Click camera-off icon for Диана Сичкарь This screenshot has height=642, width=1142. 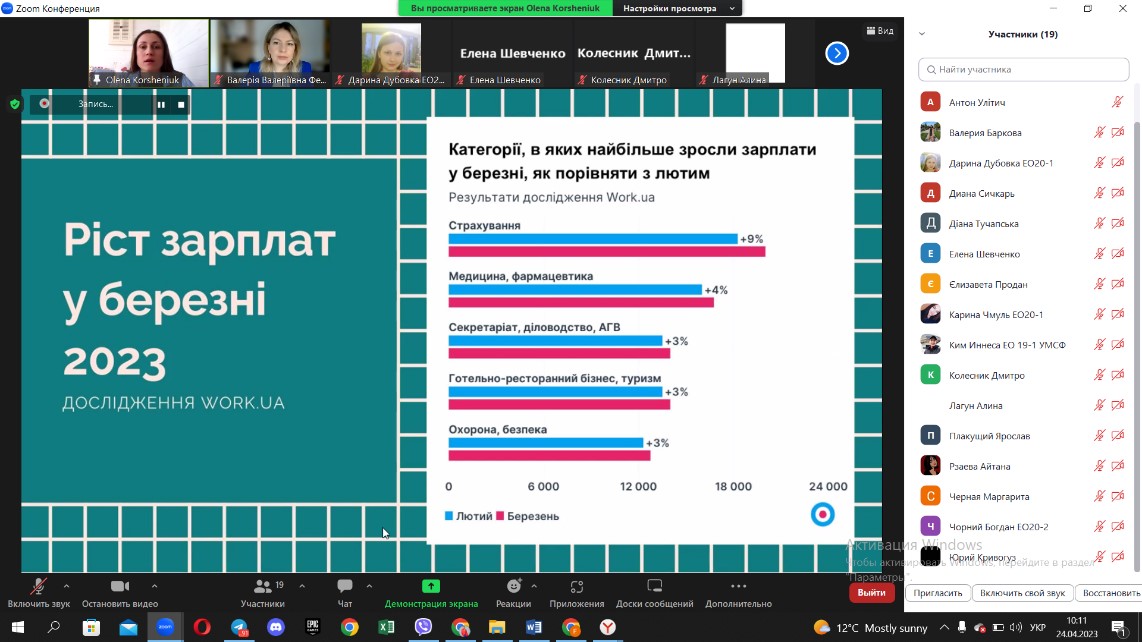click(x=1118, y=193)
